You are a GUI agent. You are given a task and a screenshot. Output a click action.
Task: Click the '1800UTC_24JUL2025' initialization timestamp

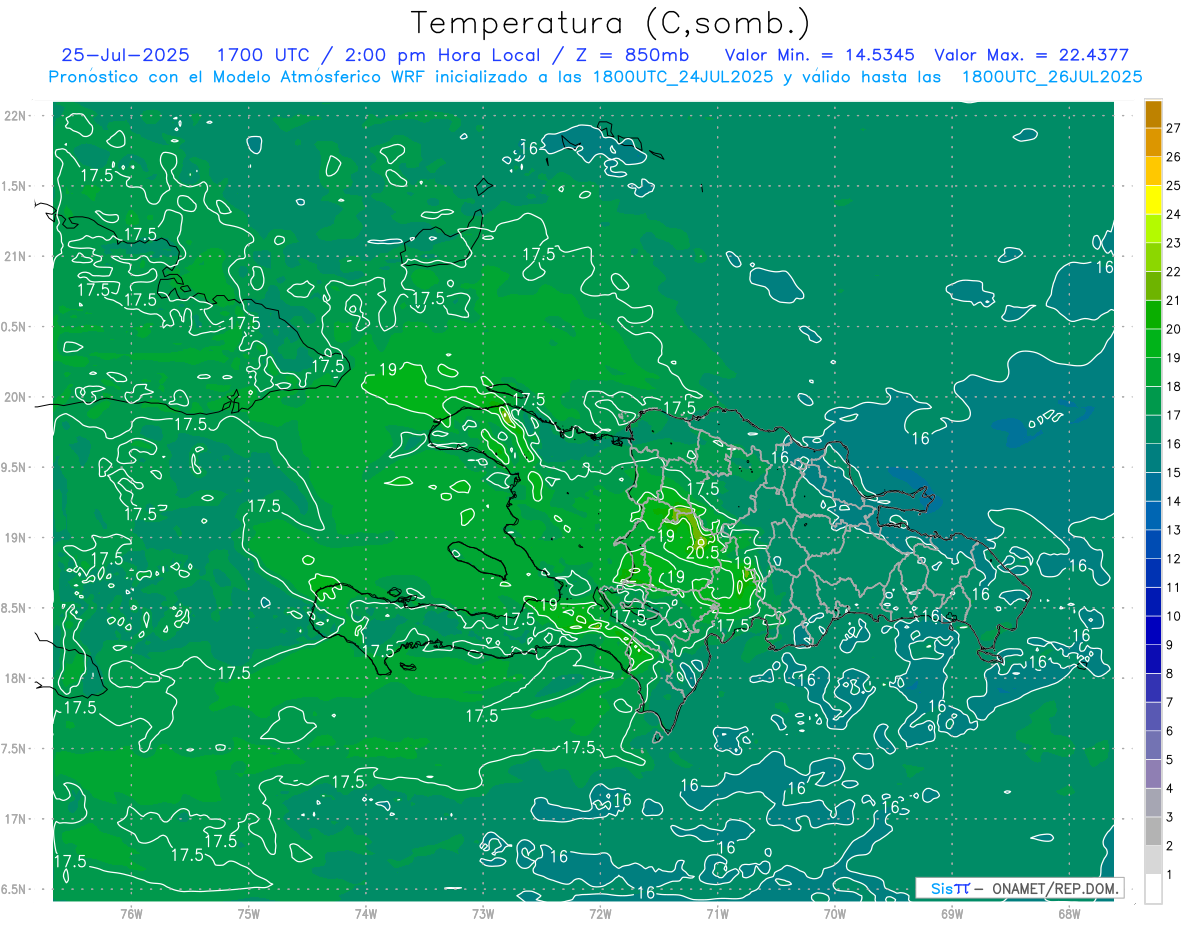(683, 77)
